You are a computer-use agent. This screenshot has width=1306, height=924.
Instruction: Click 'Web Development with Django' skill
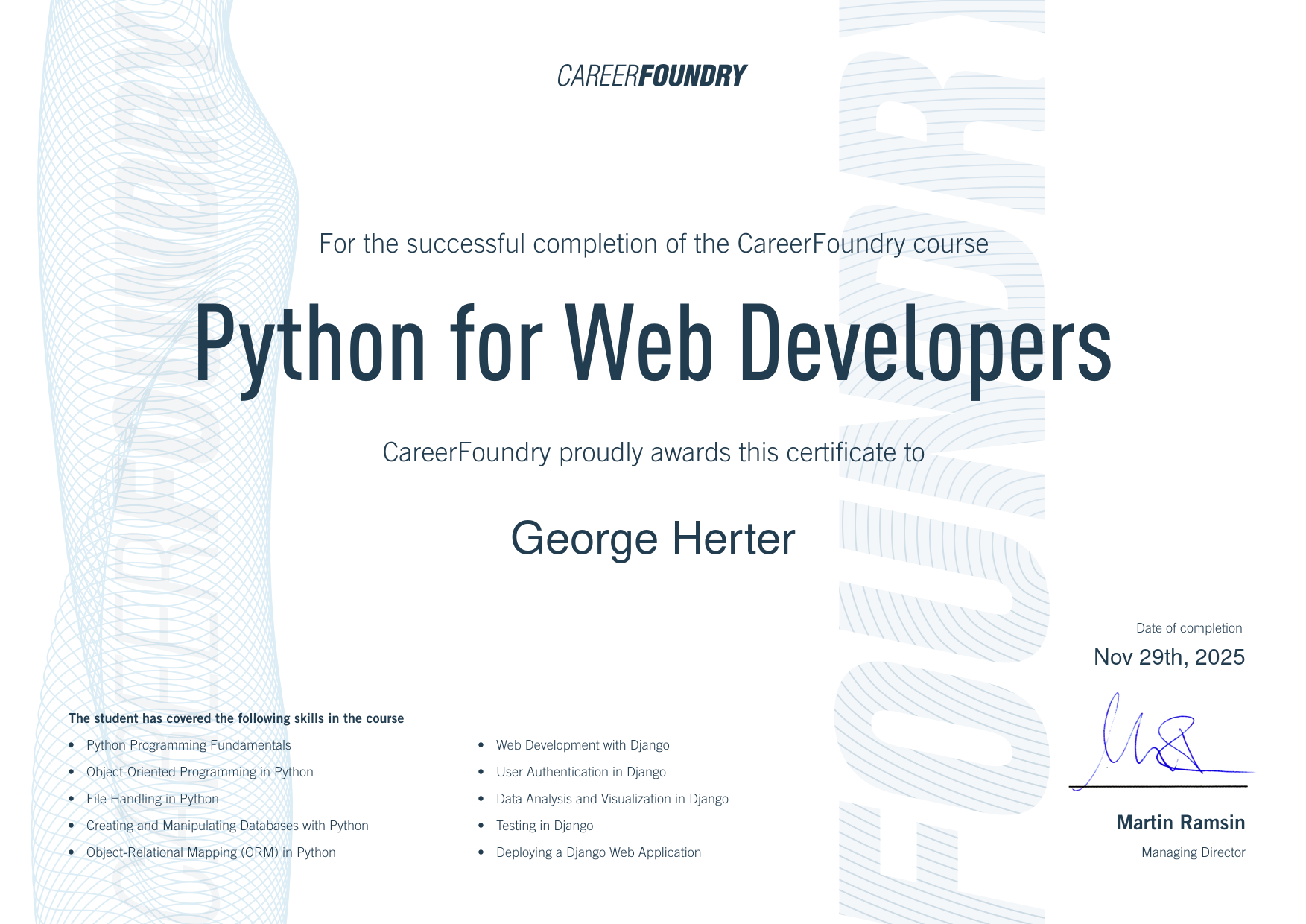[x=583, y=745]
